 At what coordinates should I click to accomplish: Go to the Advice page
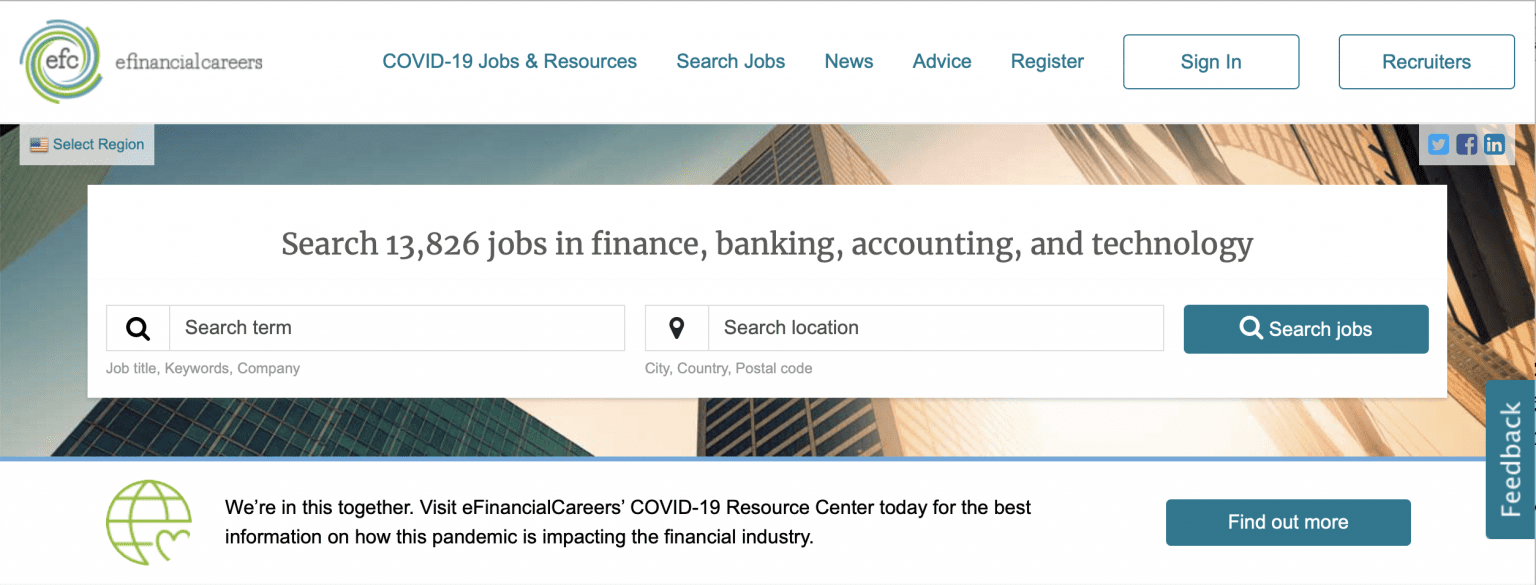click(941, 61)
